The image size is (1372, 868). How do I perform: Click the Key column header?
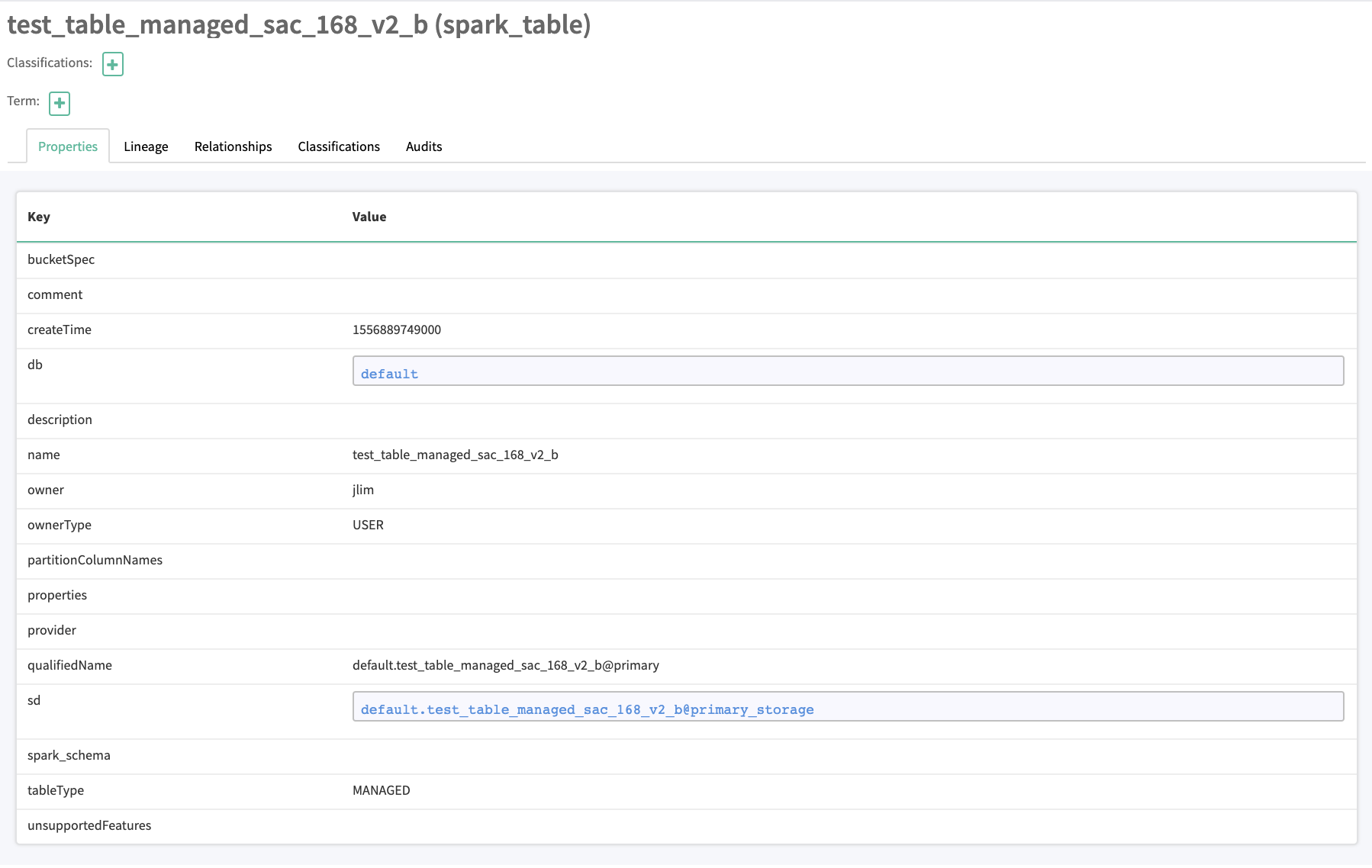pos(39,217)
